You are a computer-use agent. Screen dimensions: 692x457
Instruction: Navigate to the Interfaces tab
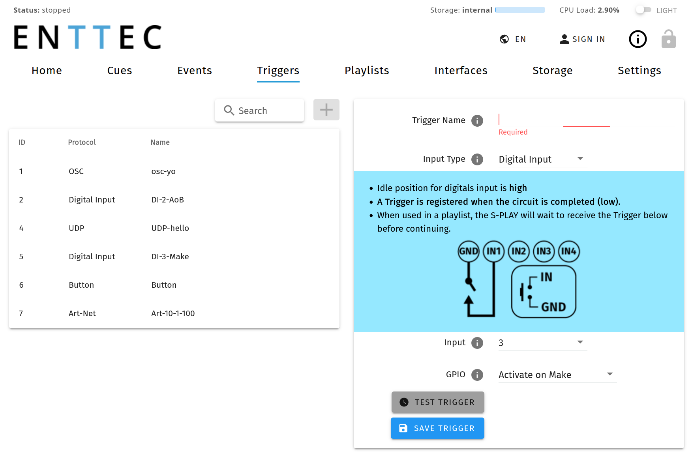point(461,71)
